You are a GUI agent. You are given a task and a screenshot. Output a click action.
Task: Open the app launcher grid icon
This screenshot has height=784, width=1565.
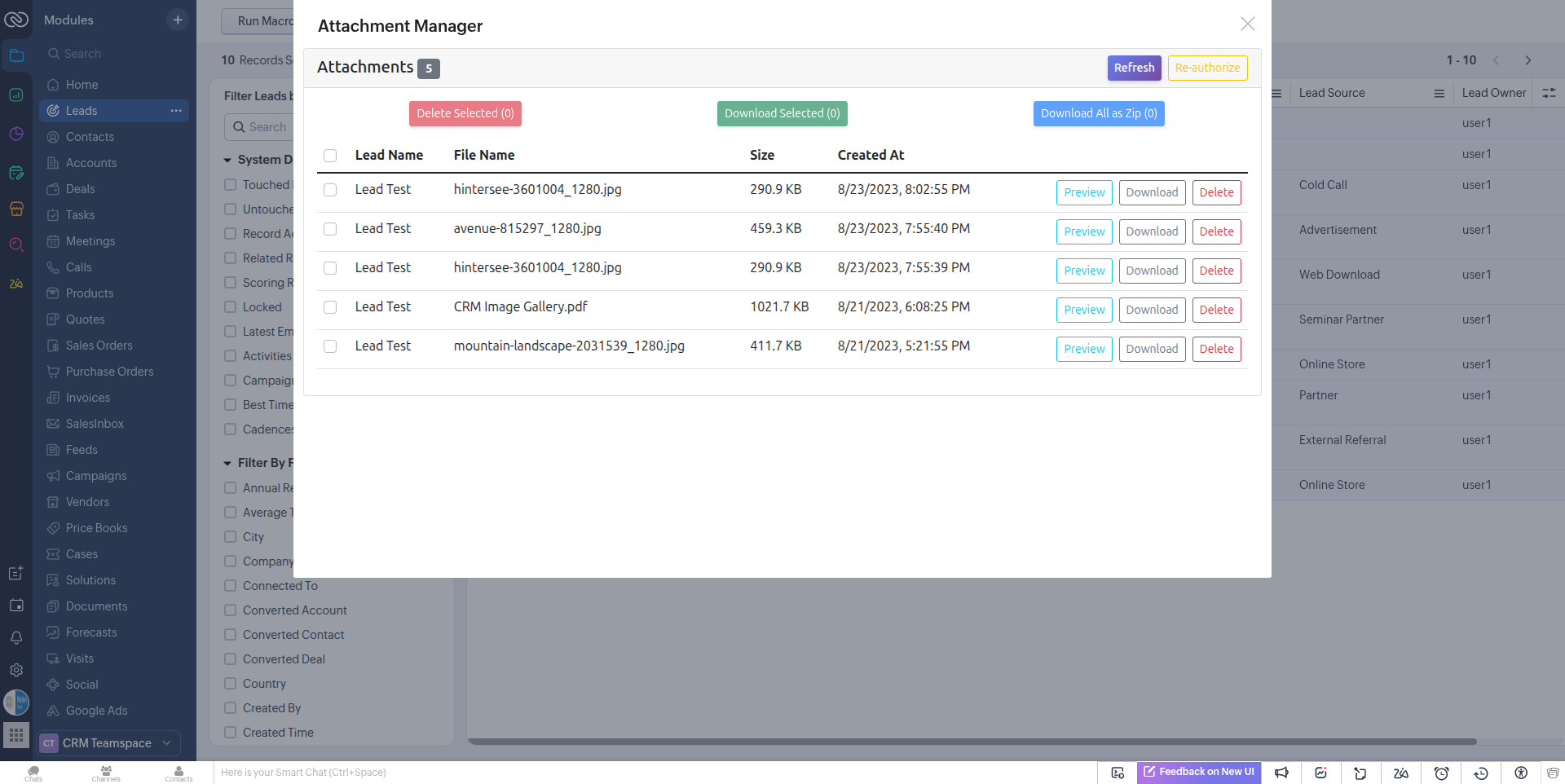coord(16,735)
